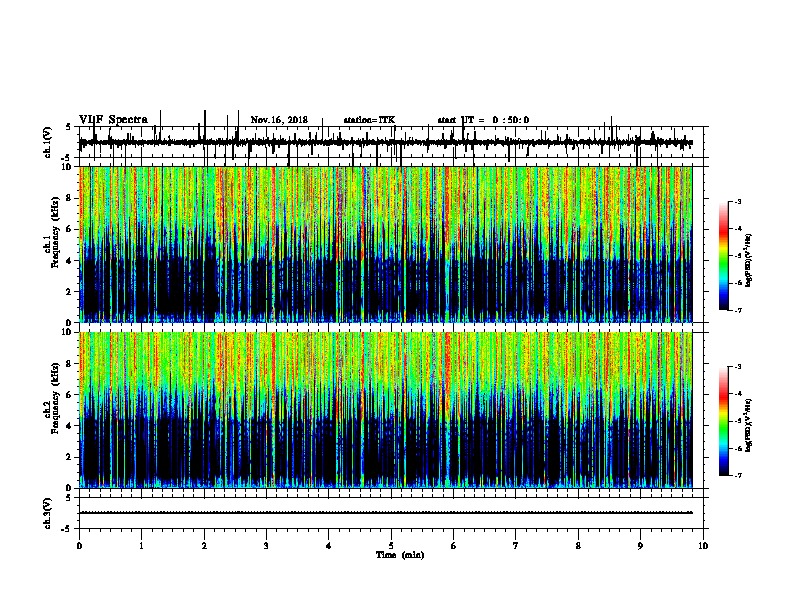Viewport: 792px width, 612px height.
Task: Click the time axis tick label "10"
Action: (703, 546)
